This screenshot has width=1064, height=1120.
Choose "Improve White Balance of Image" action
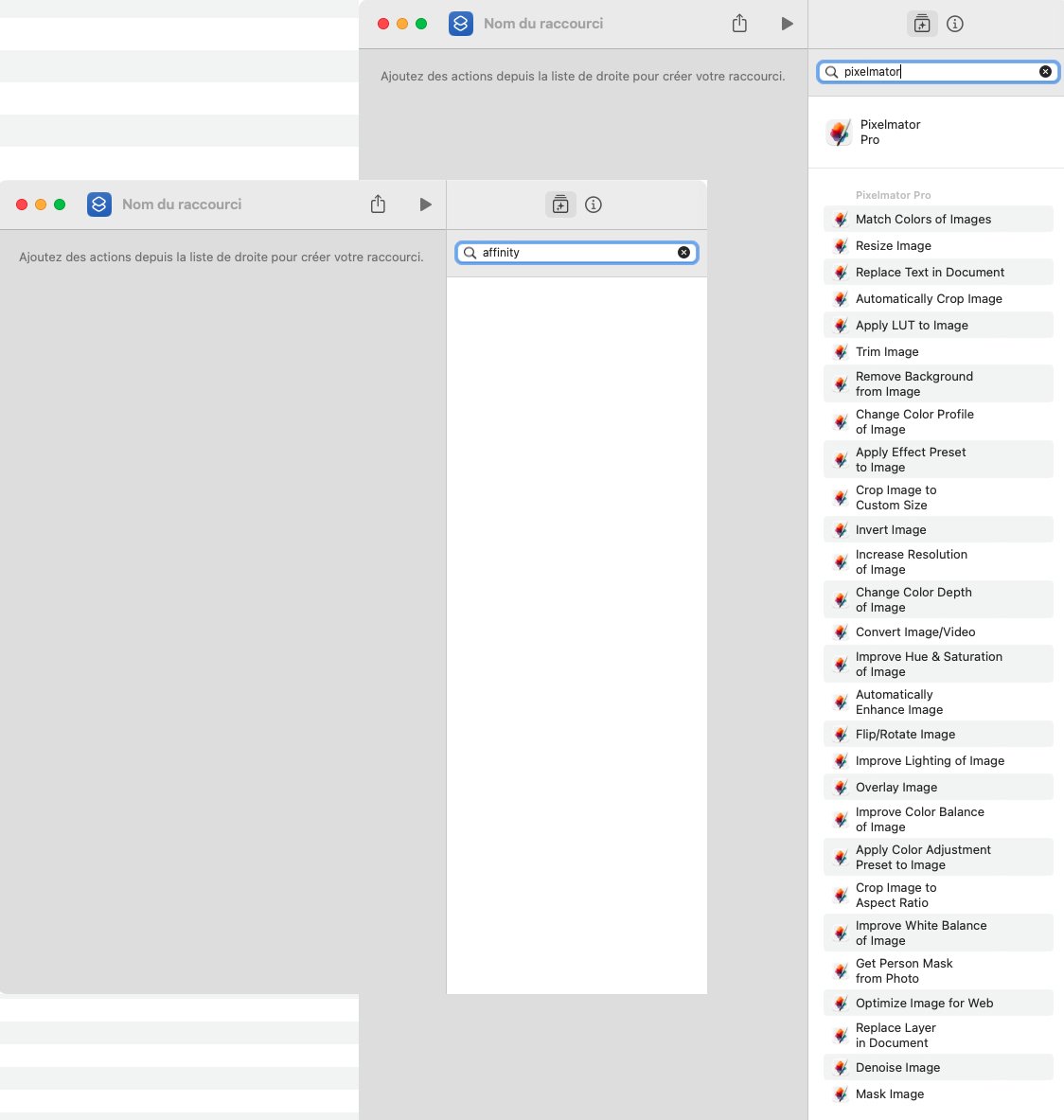pos(938,933)
